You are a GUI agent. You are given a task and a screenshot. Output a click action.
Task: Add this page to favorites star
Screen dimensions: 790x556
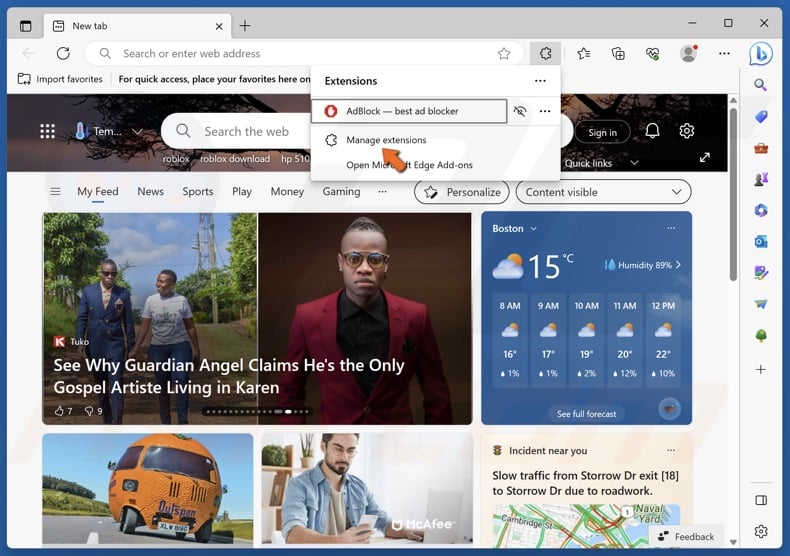(504, 53)
